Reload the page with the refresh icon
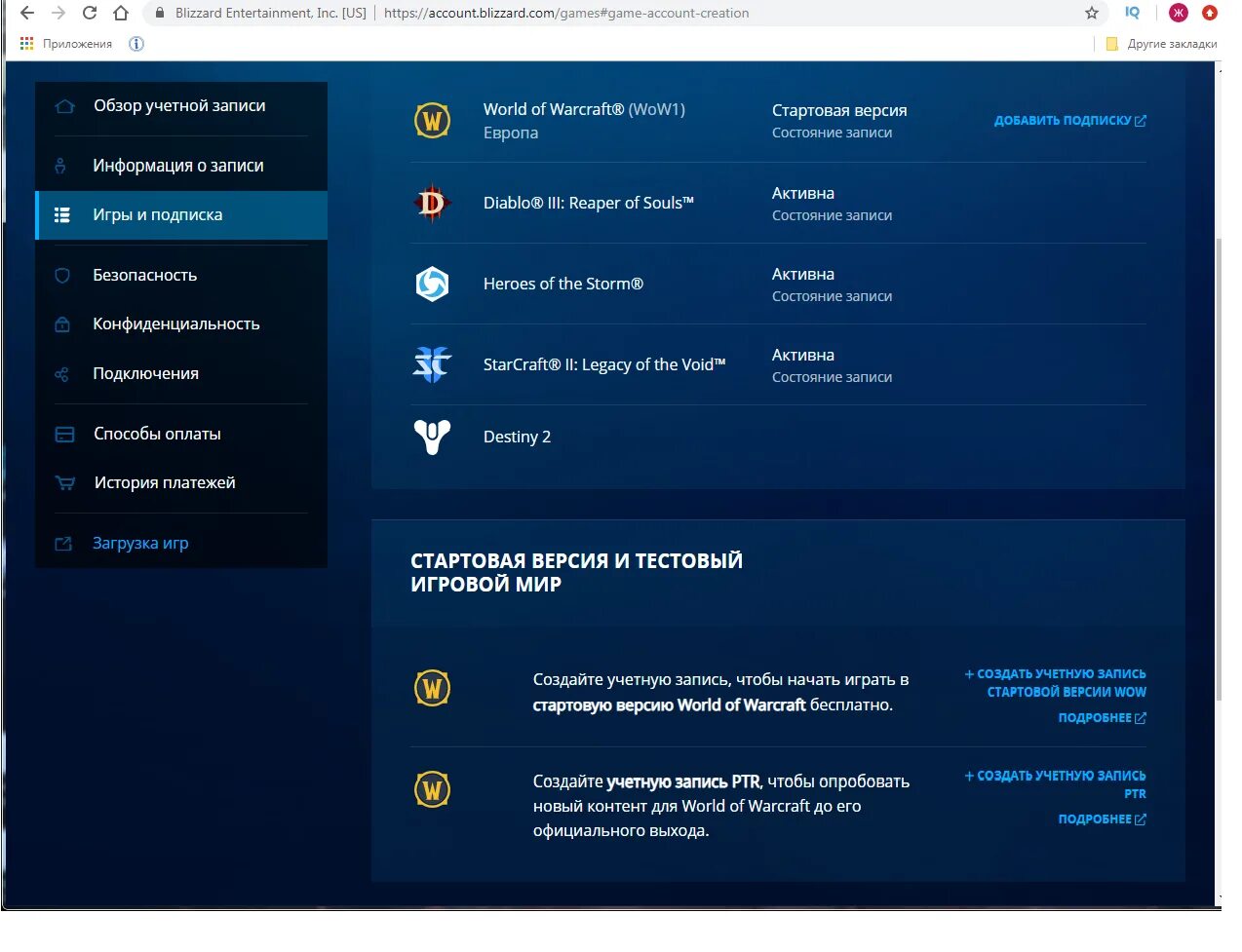 tap(90, 13)
